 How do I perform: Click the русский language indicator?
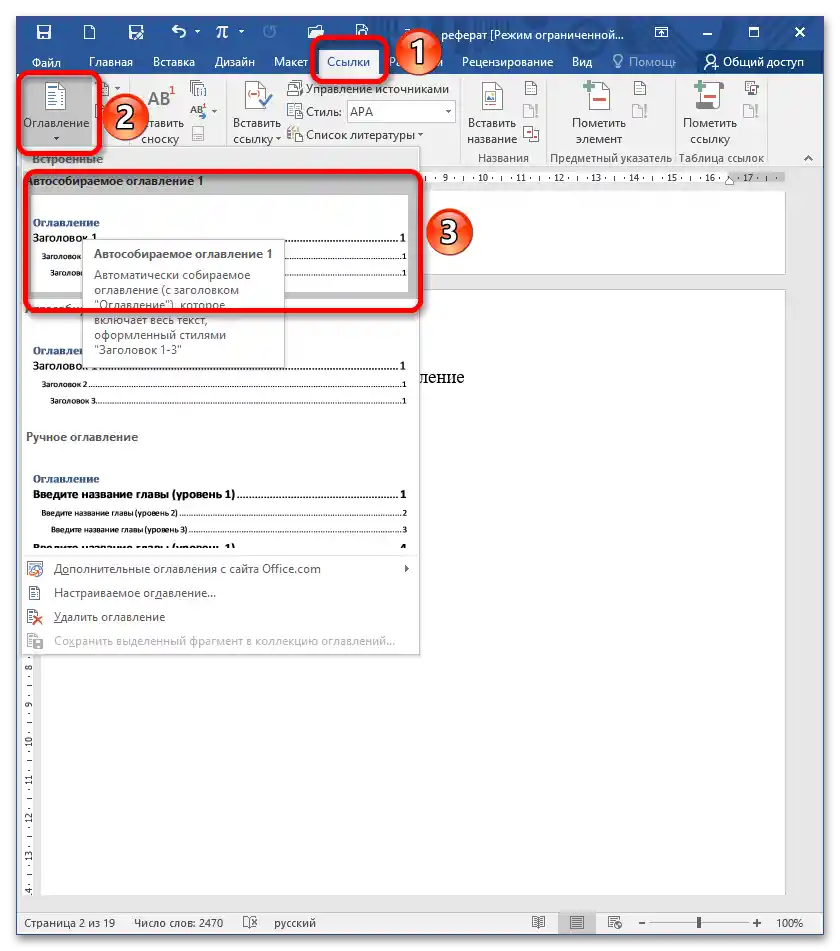point(295,923)
